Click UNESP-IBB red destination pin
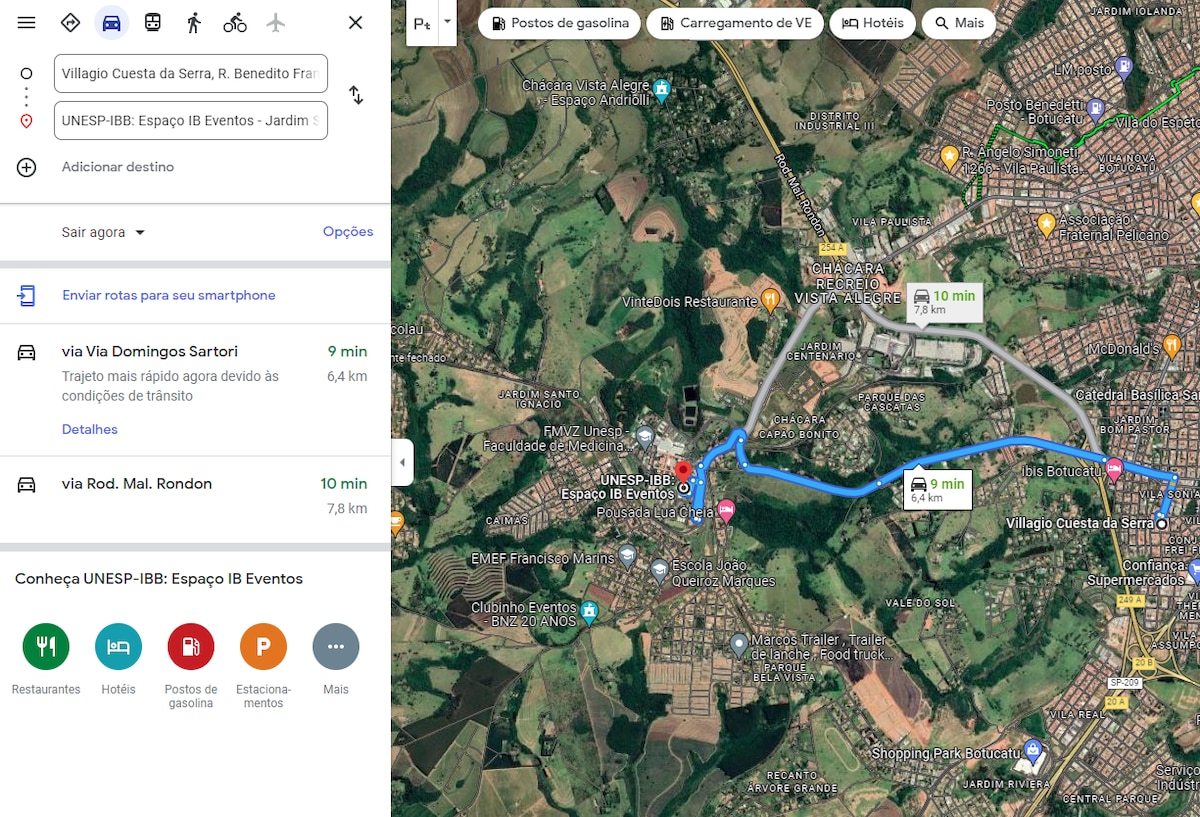The width and height of the screenshot is (1200, 817). (683, 472)
